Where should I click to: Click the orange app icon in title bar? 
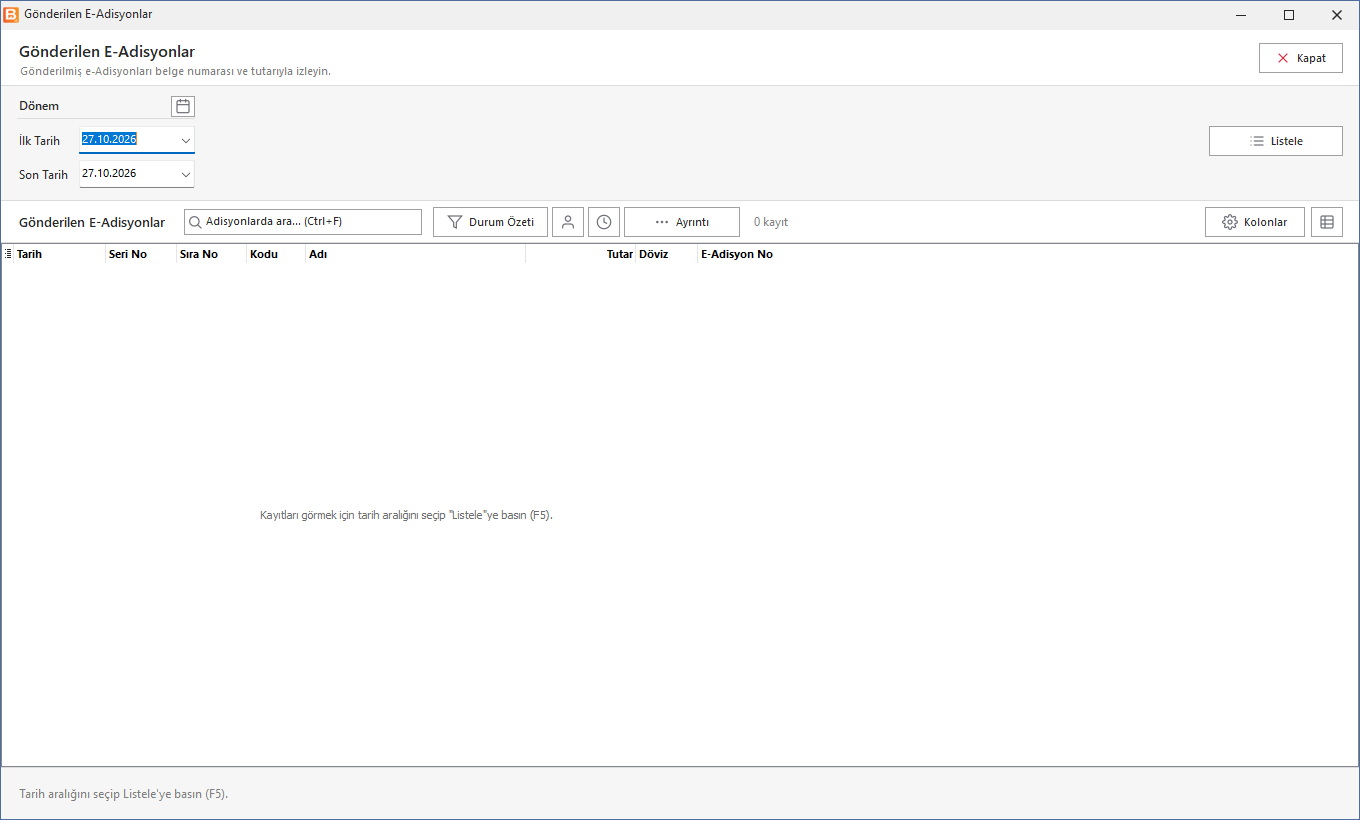pos(11,15)
